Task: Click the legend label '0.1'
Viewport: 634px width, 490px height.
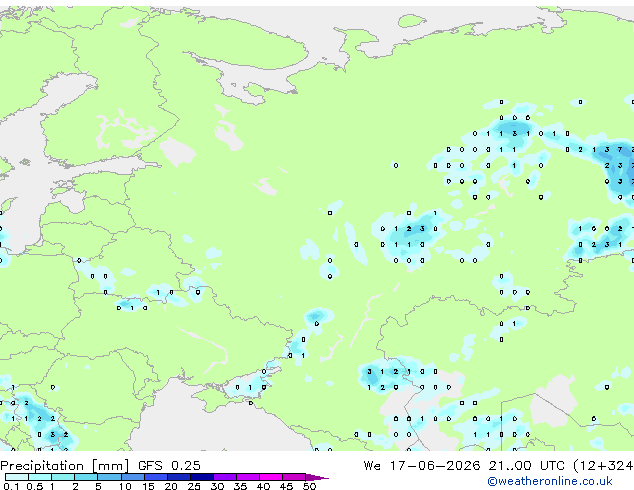Action: point(11,486)
